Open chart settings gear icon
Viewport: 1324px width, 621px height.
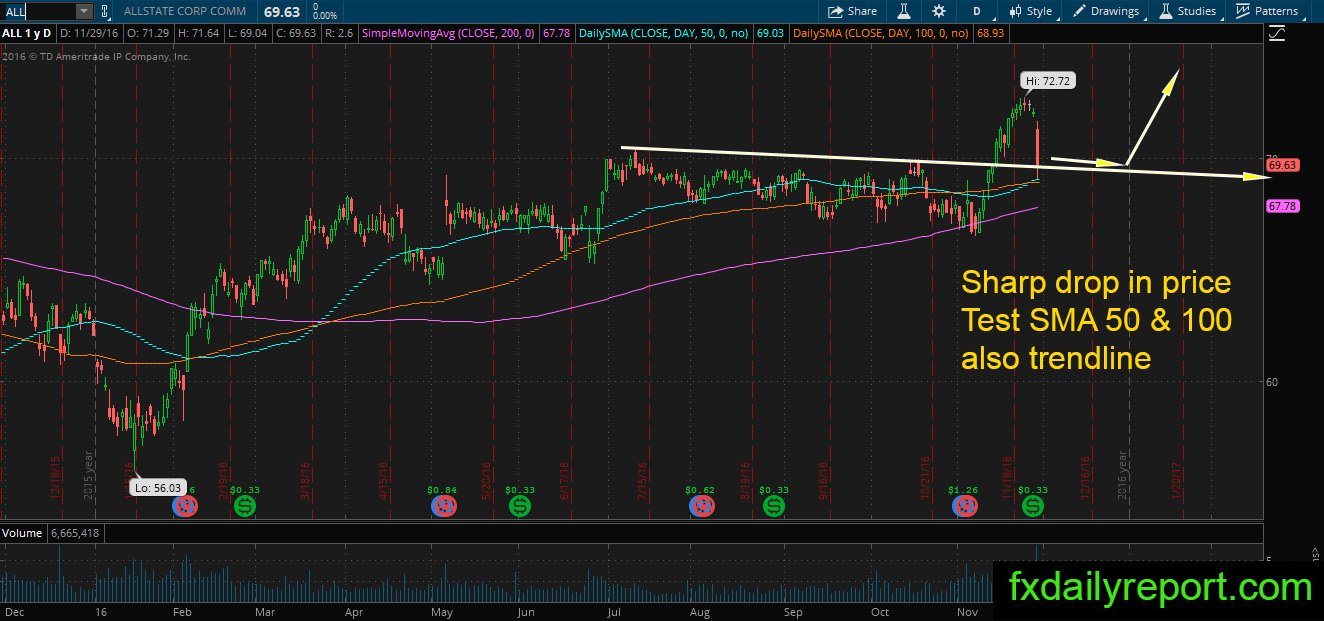click(x=938, y=11)
